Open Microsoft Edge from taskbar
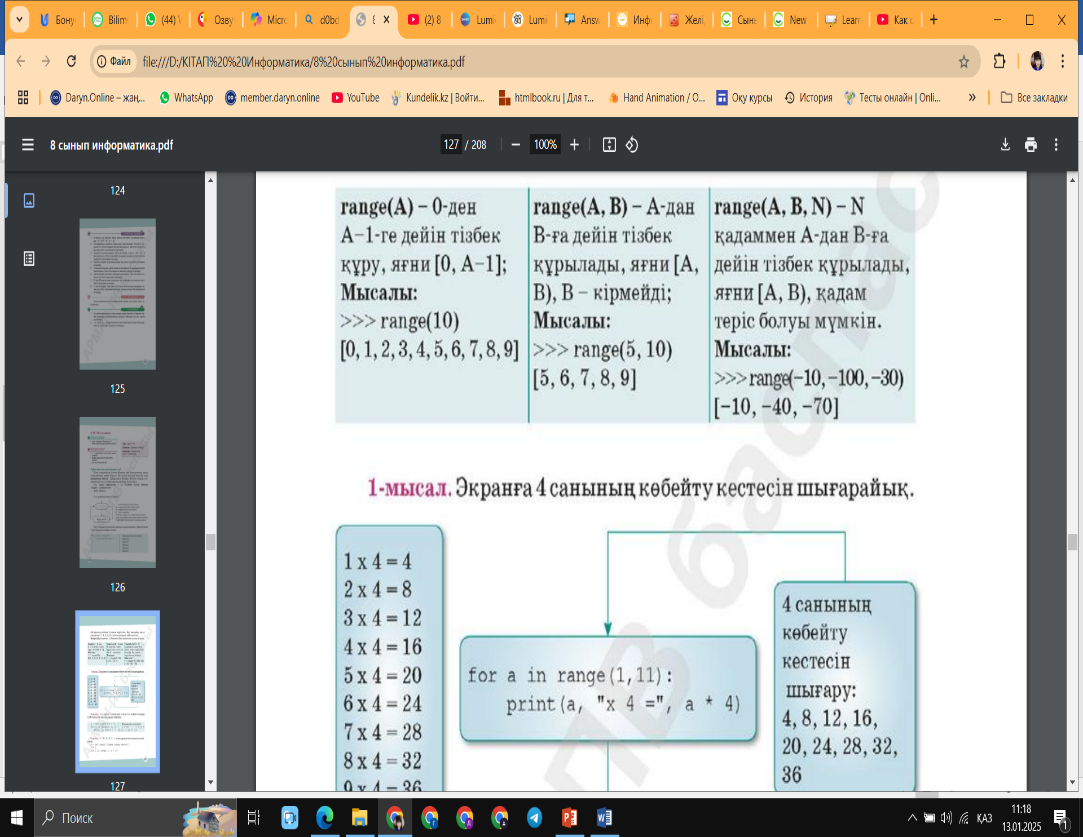1083x837 pixels. click(325, 818)
